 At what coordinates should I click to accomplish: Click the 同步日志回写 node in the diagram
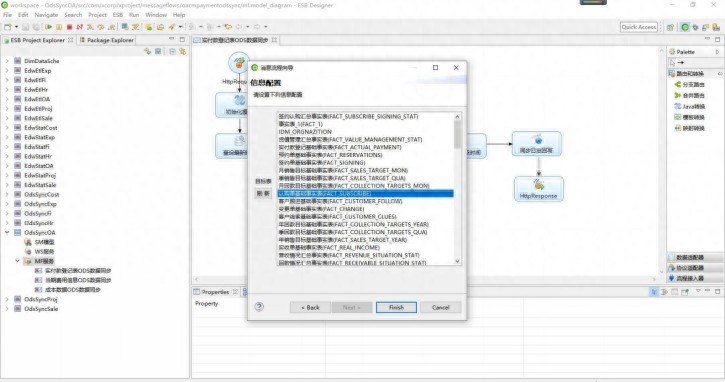536,143
